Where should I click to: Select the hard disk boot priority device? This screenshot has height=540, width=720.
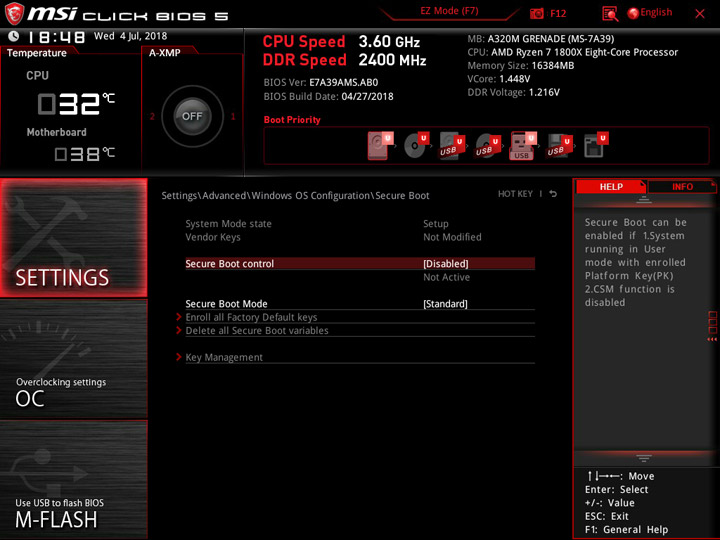point(380,146)
